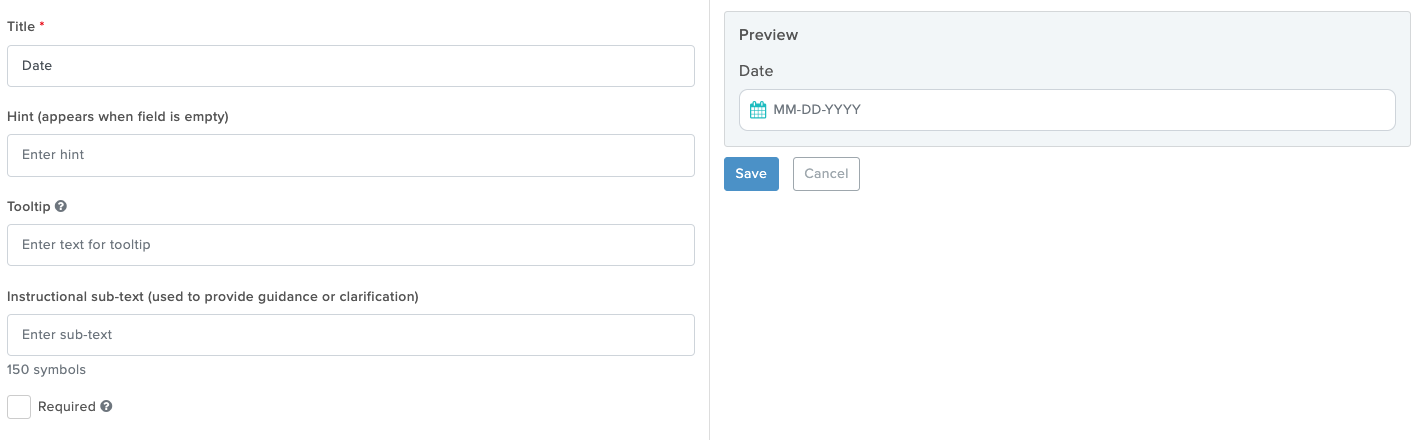Click the Instructional sub-text label
1419x440 pixels.
coord(213,297)
